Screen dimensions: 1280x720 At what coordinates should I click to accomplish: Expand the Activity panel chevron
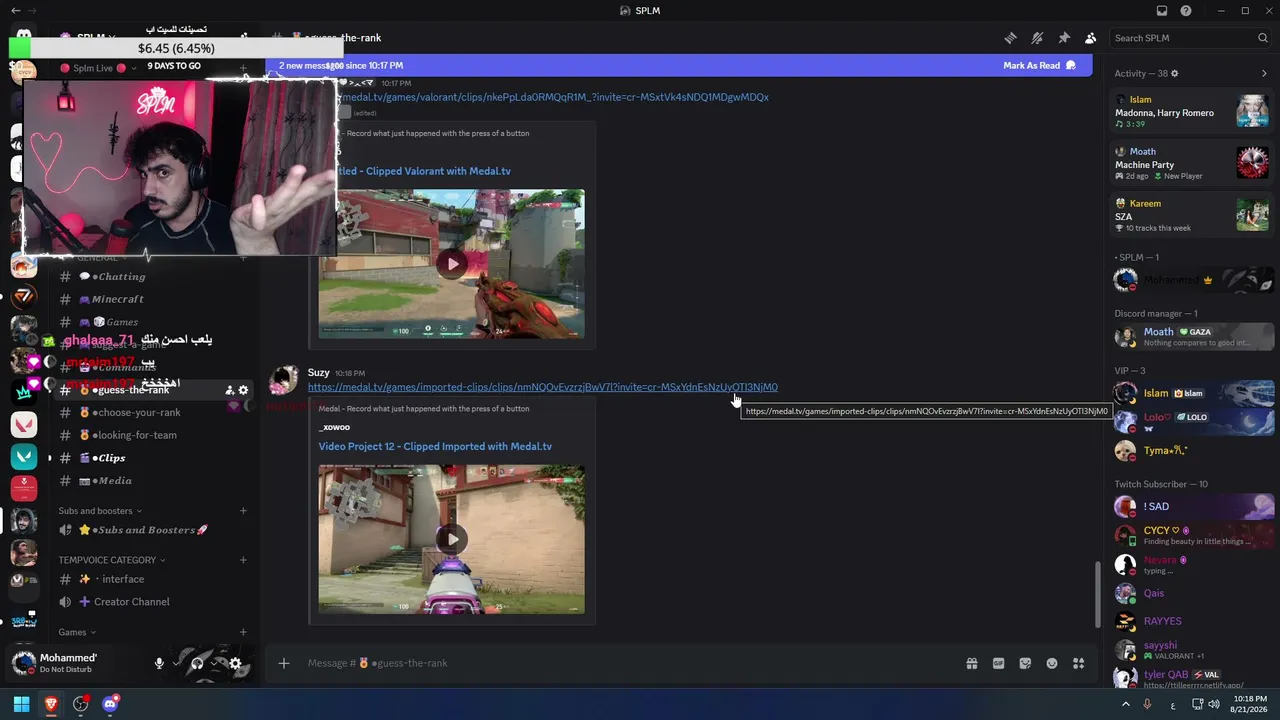click(1264, 73)
